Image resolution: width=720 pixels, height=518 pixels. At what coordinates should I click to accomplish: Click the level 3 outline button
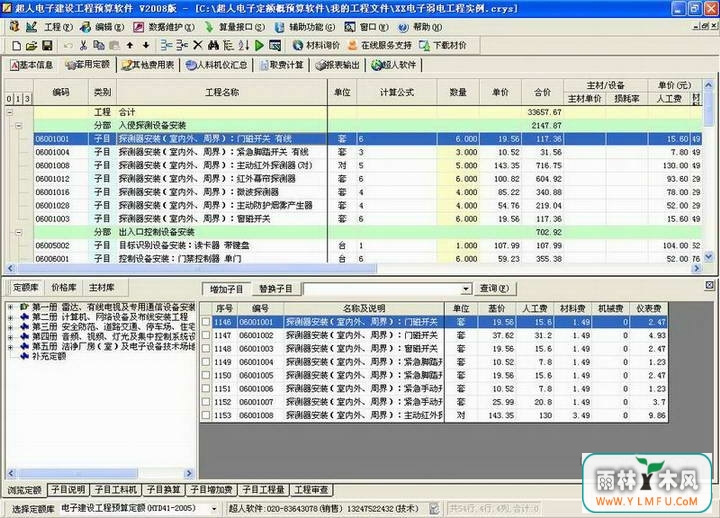coord(28,99)
